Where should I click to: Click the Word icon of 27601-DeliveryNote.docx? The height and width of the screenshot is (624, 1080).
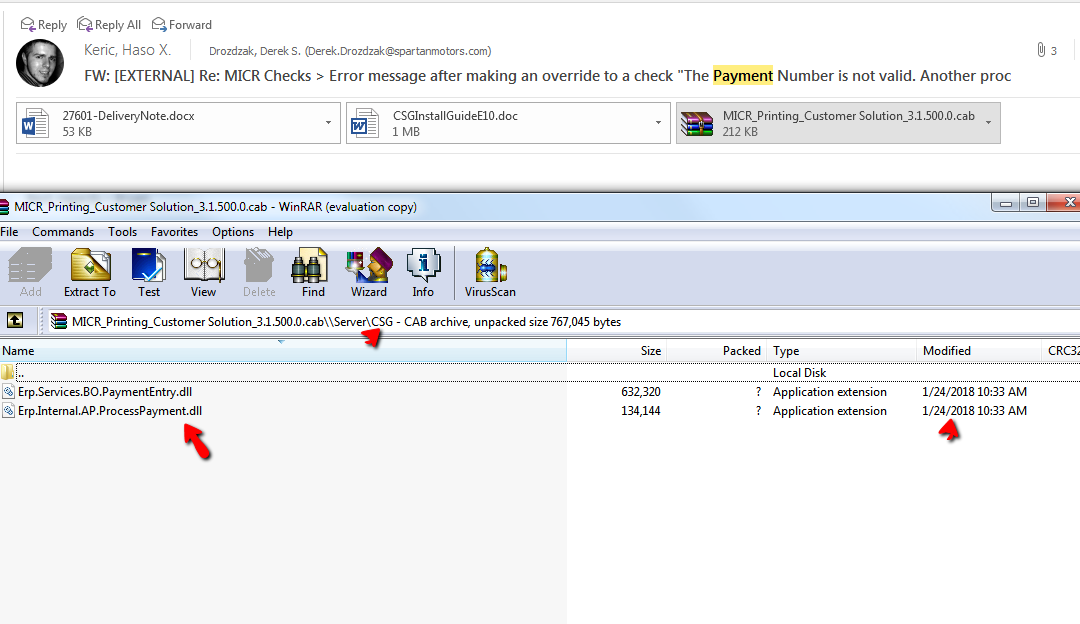click(x=35, y=123)
